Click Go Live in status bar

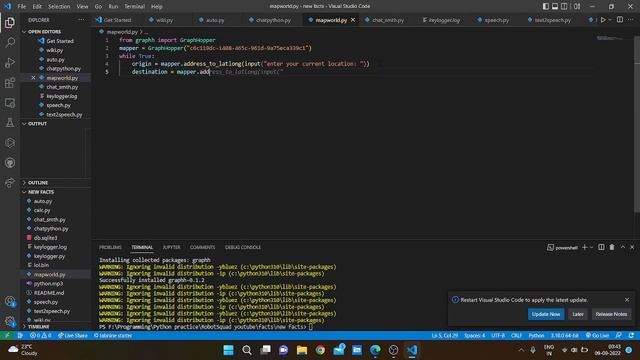pos(597,335)
